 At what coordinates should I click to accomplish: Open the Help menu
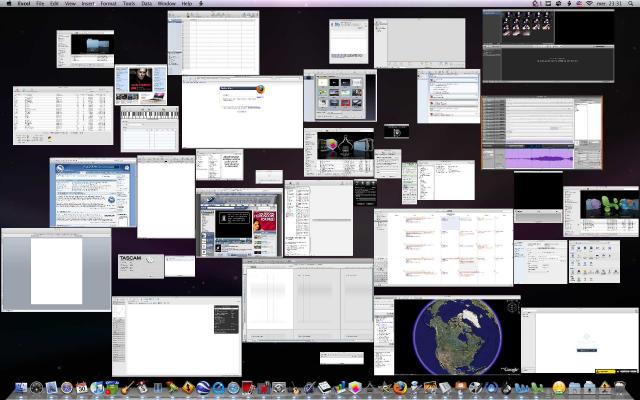187,3
